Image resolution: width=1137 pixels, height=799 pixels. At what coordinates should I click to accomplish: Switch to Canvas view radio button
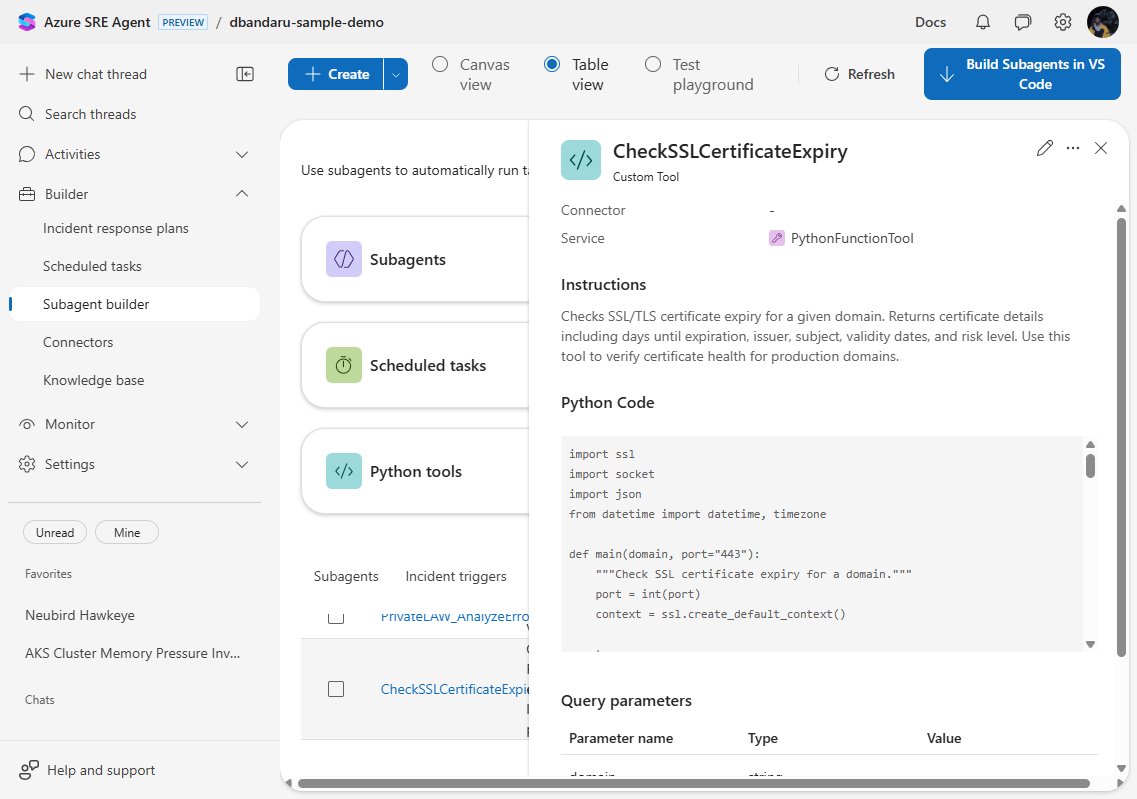(440, 64)
